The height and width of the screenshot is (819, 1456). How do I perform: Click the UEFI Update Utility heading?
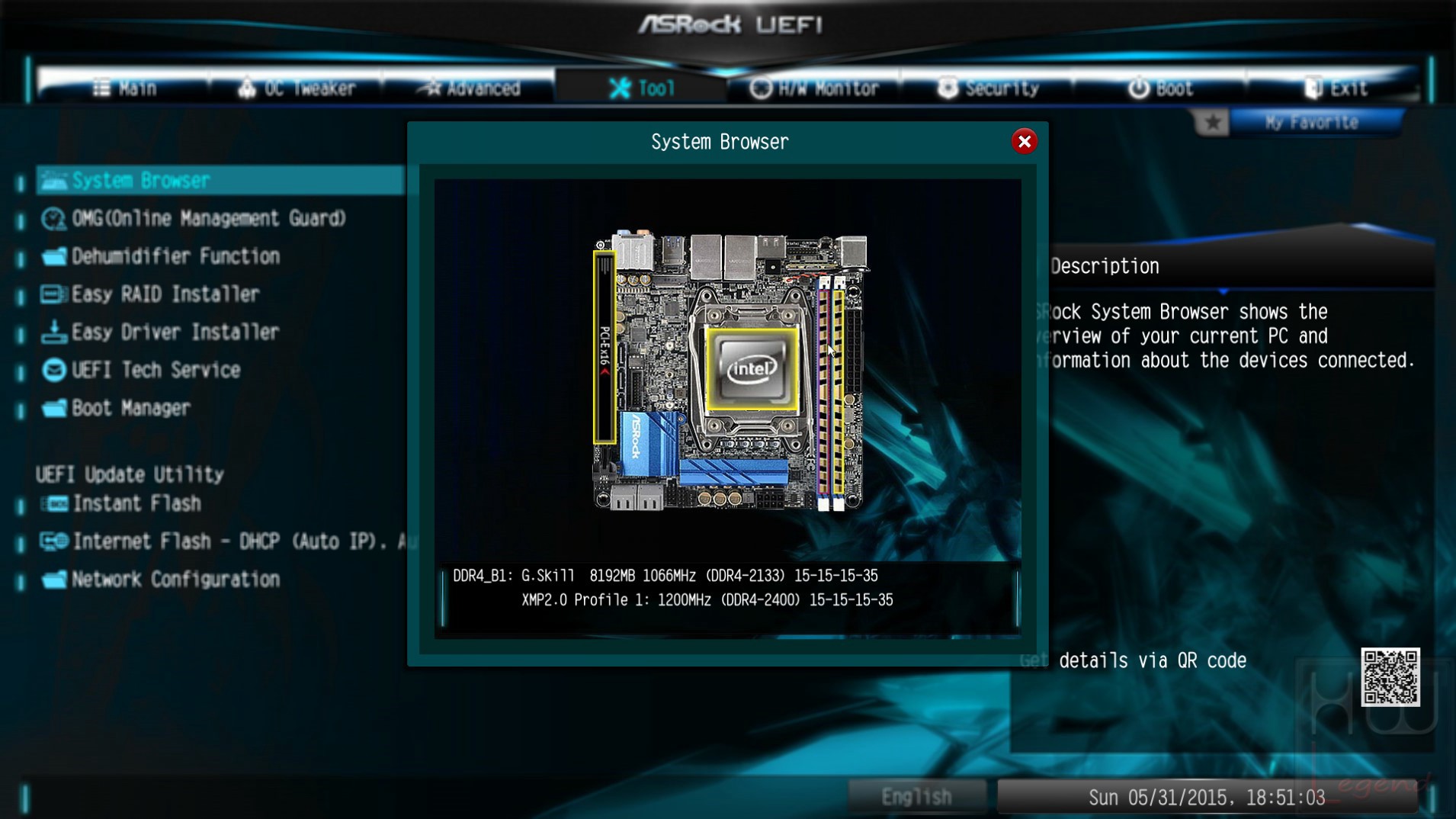[x=130, y=474]
